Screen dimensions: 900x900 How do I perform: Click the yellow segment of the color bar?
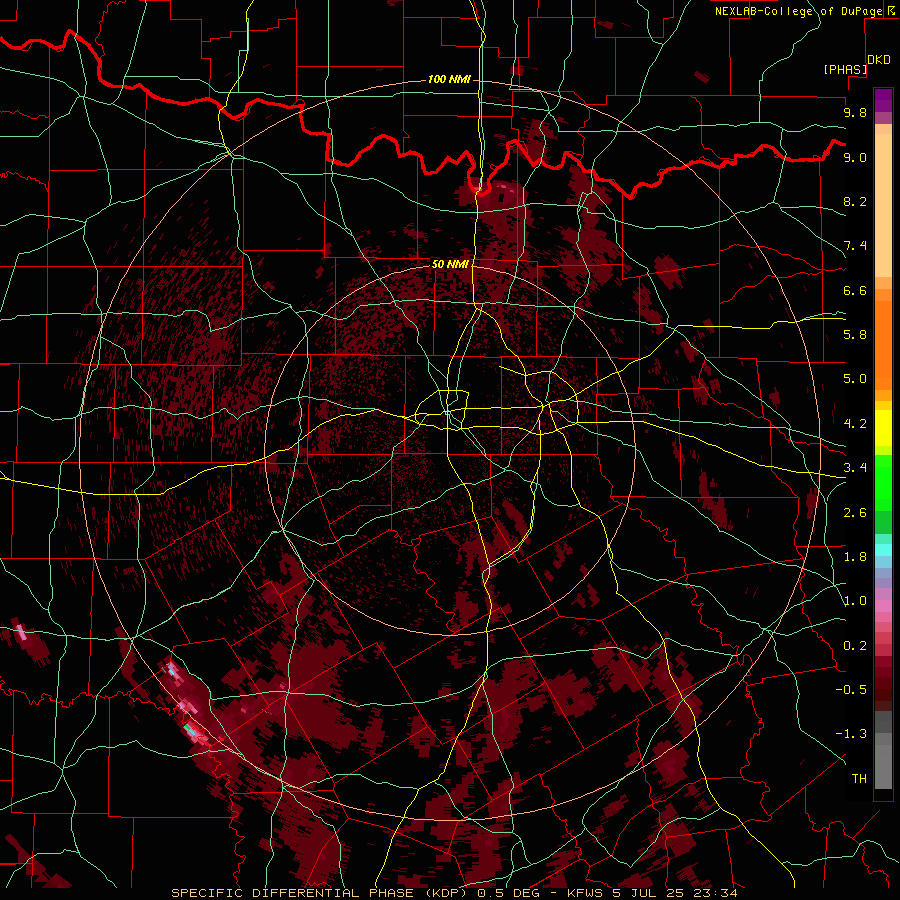click(883, 428)
